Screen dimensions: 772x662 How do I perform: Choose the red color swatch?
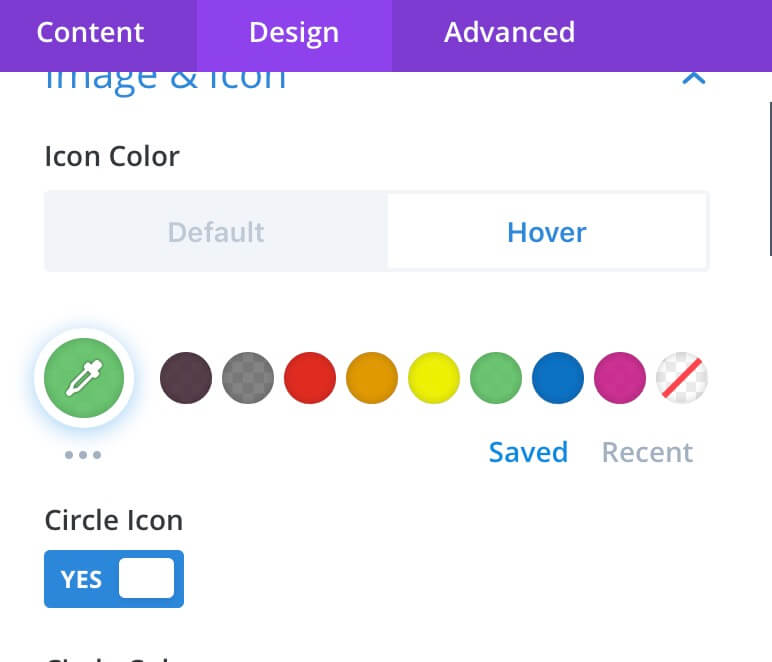point(310,378)
